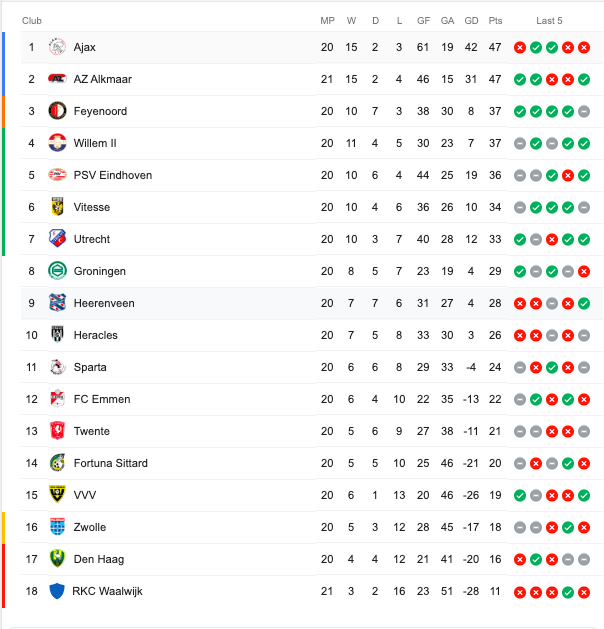Click the Vitesse club crest
The image size is (604, 629).
tap(57, 207)
